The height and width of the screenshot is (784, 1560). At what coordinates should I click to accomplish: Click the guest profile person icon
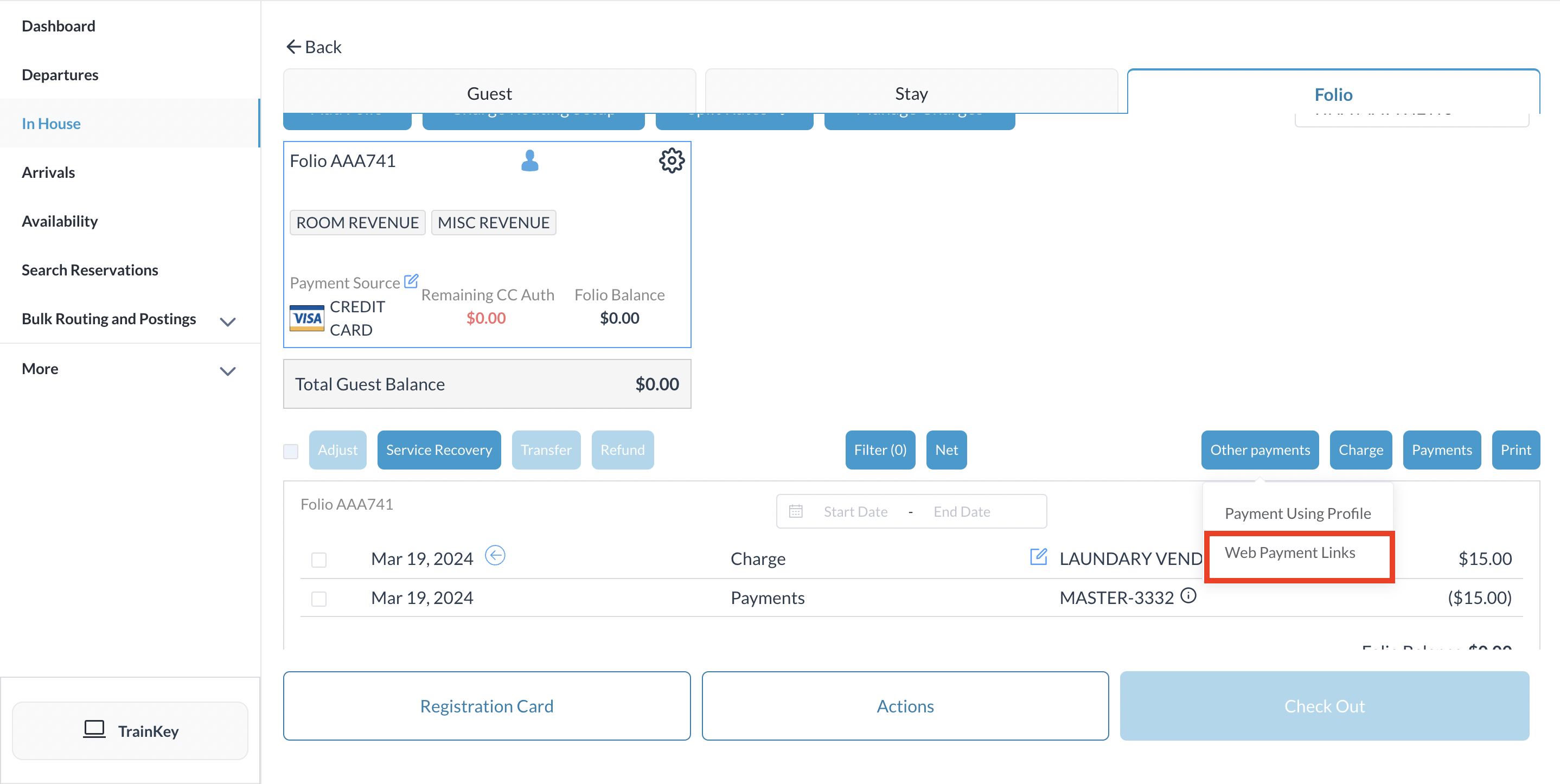point(529,161)
